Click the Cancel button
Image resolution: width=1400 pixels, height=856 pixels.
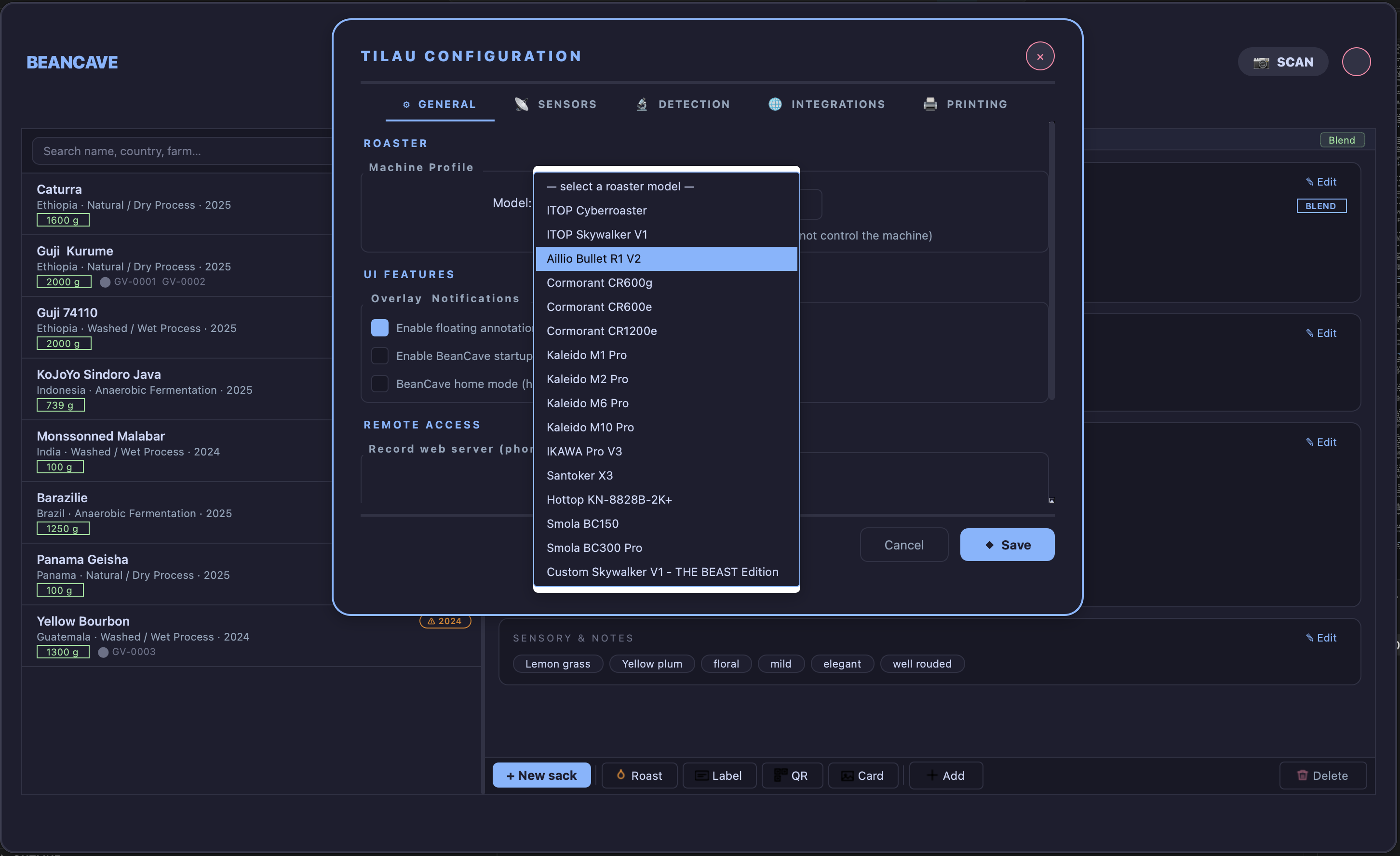[903, 545]
